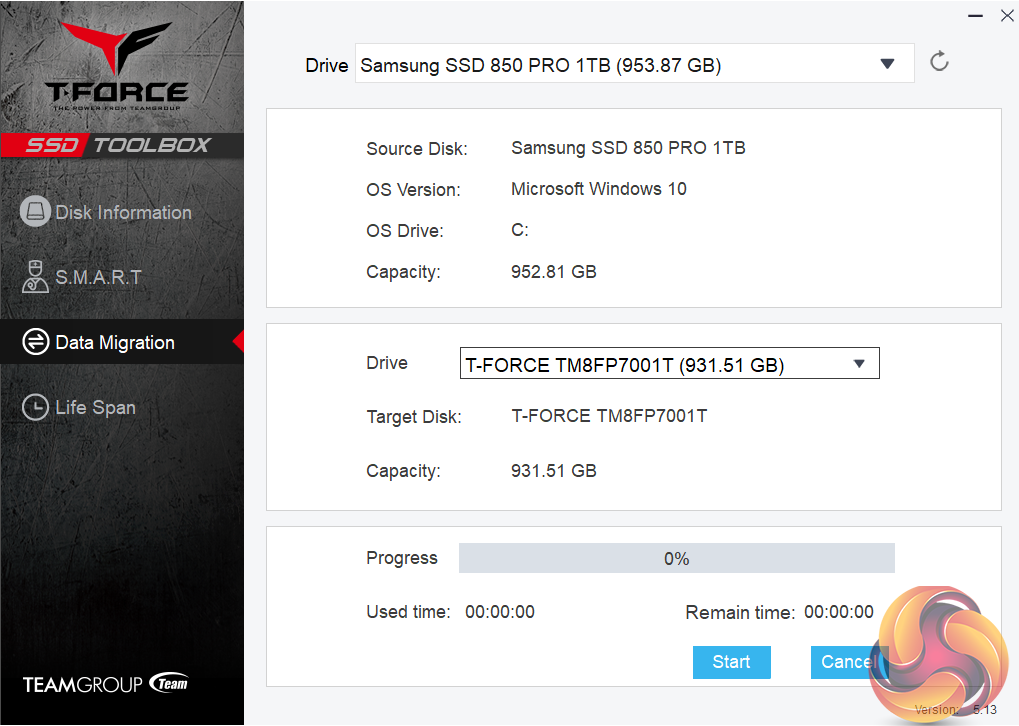
Task: Click OS version Microsoft Windows 10
Action: (599, 189)
